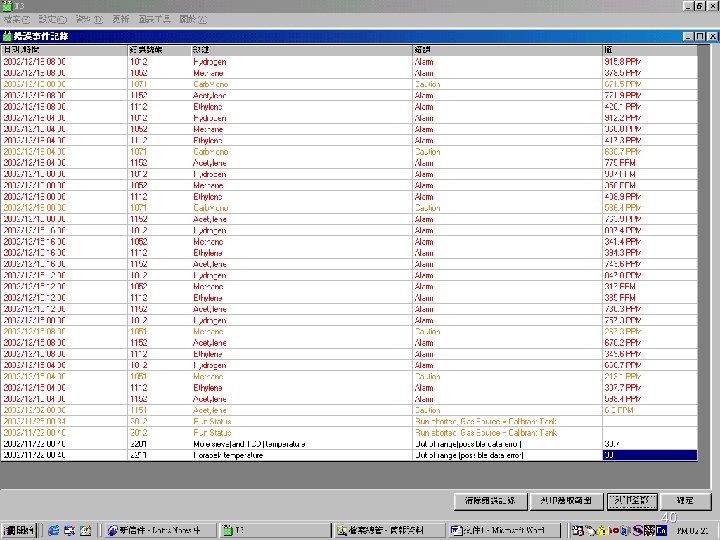The height and width of the screenshot is (540, 720).
Task: Switch to the T3 taskbar button
Action: point(275,530)
